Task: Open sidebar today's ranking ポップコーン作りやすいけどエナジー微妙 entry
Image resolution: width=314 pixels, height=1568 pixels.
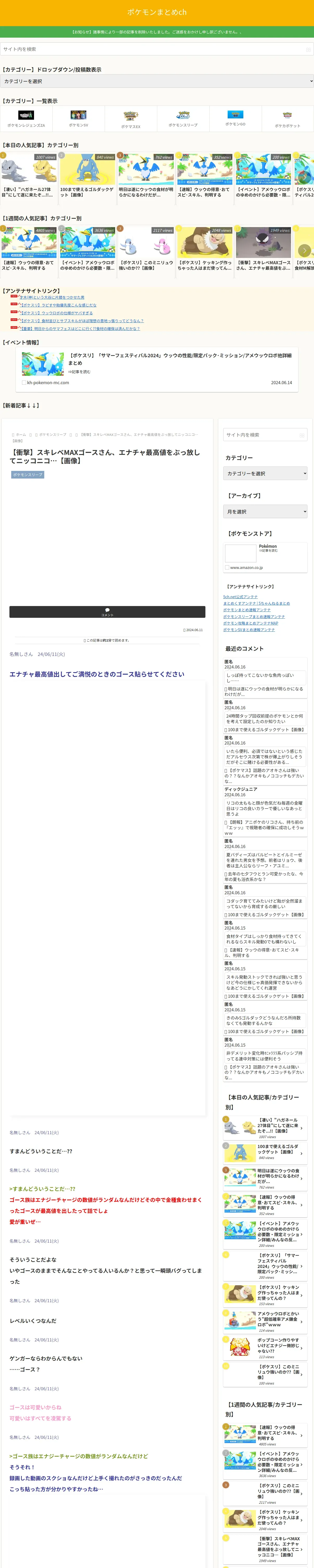Action: pyautogui.click(x=265, y=1348)
